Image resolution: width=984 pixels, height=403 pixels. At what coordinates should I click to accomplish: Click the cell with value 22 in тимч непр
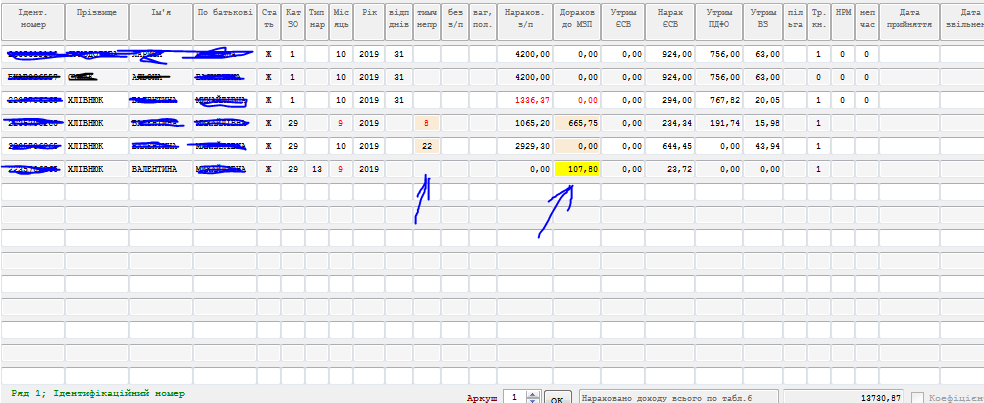pyautogui.click(x=427, y=146)
